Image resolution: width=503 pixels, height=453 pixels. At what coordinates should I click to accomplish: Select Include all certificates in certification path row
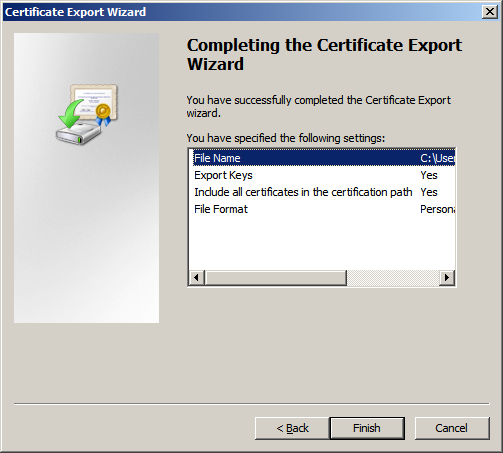coord(324,192)
